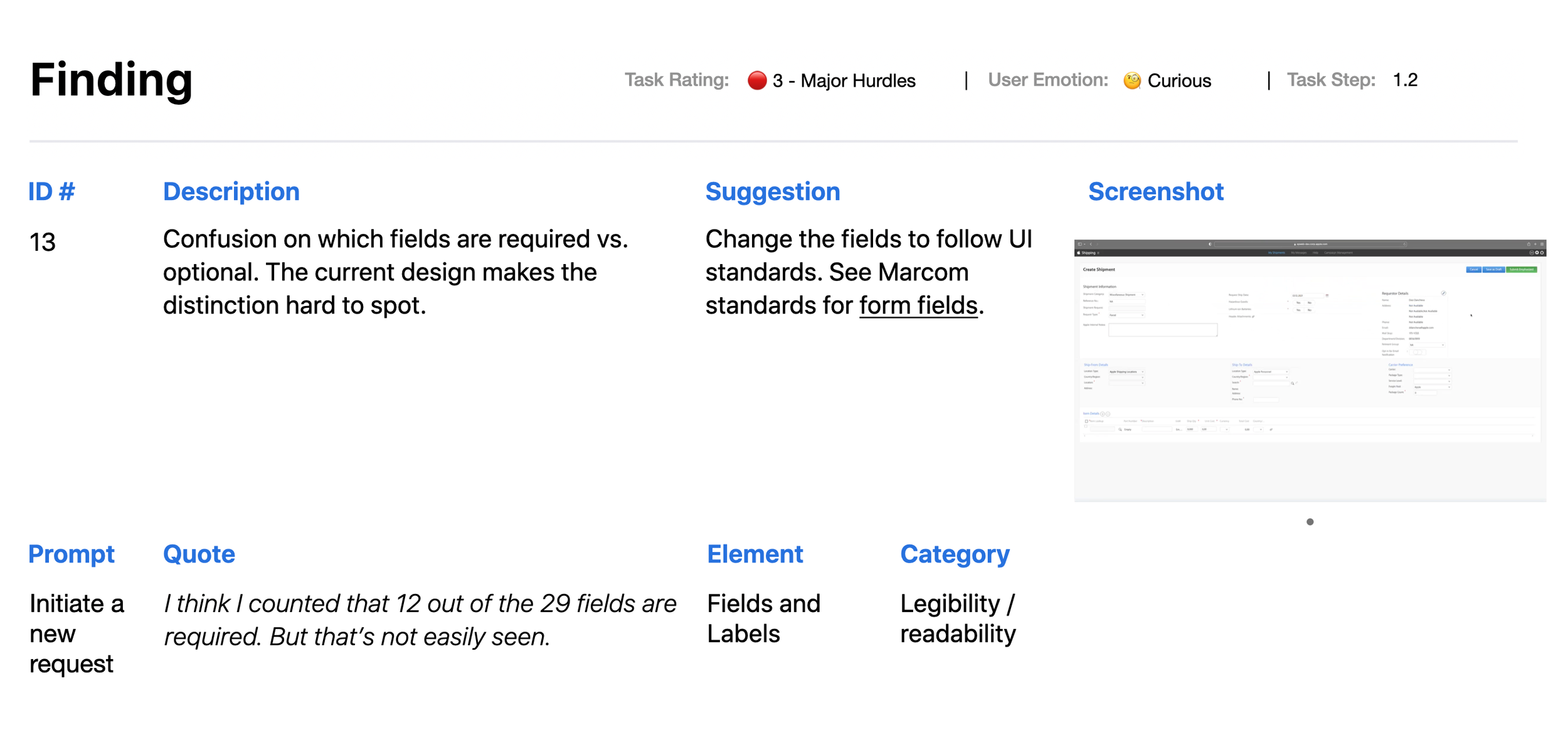Toggle the Opt-in for Email Notification switch

pos(1417,352)
